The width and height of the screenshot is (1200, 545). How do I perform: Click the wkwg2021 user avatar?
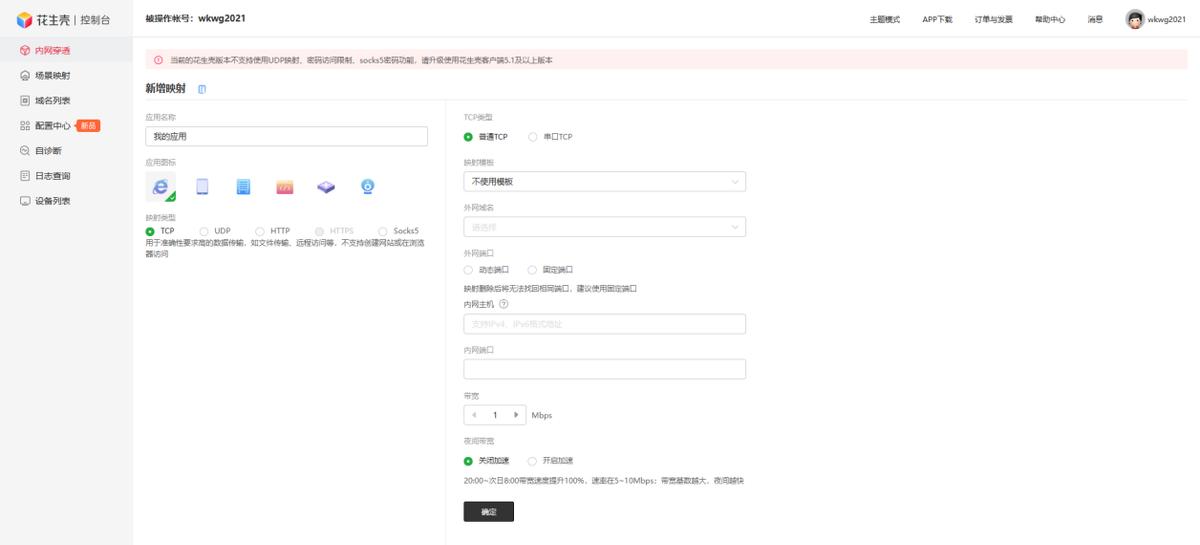[x=1134, y=19]
